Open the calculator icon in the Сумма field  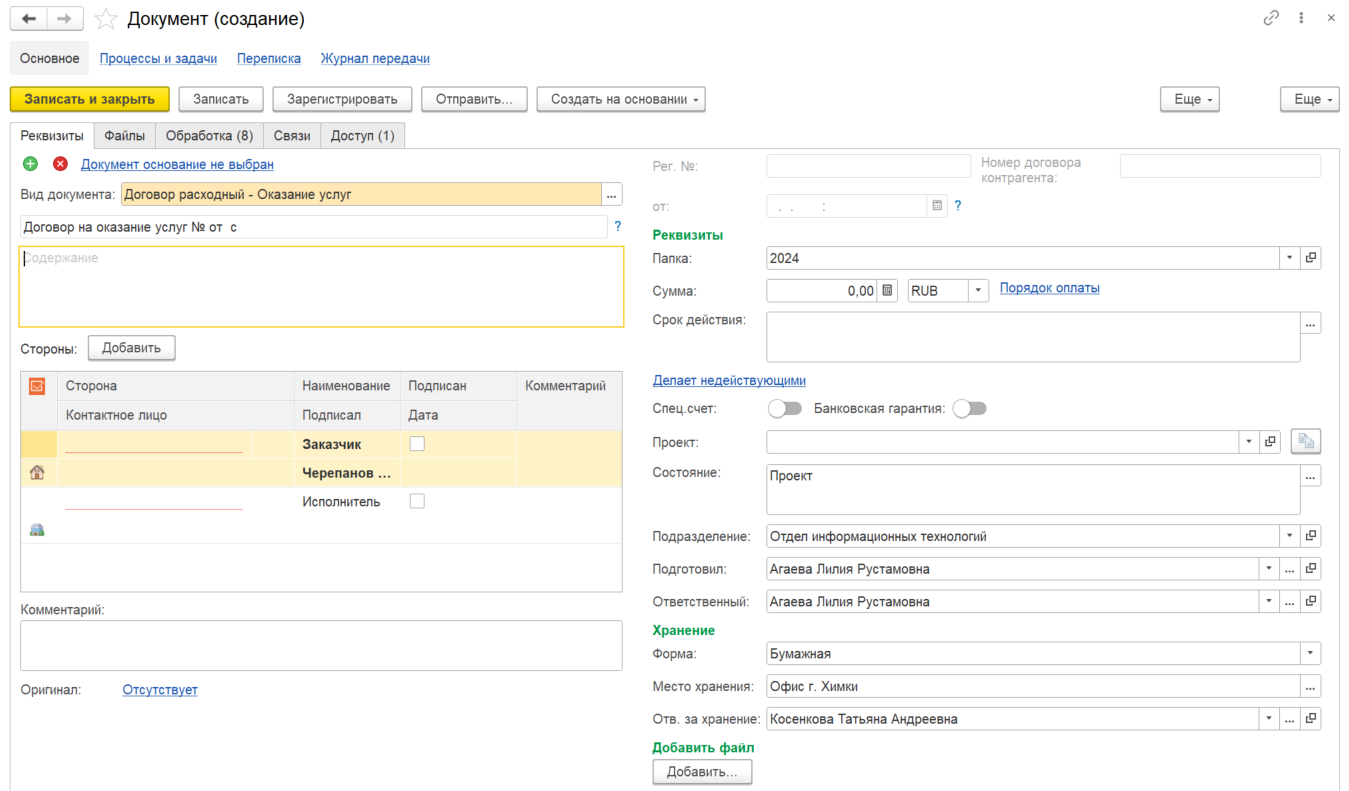[x=887, y=290]
